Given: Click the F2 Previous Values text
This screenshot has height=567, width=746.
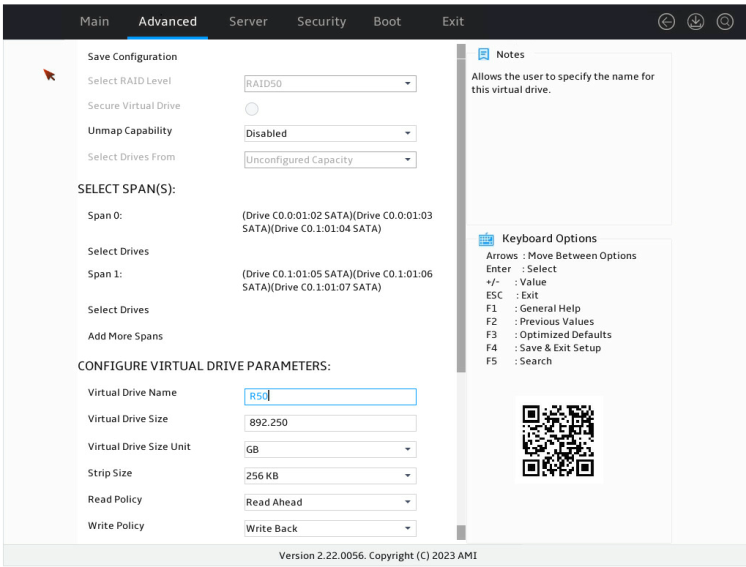Looking at the screenshot, I should [540, 322].
